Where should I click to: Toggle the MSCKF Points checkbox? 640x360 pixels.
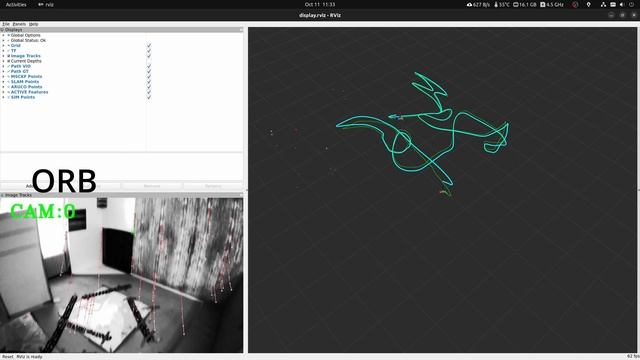point(149,76)
